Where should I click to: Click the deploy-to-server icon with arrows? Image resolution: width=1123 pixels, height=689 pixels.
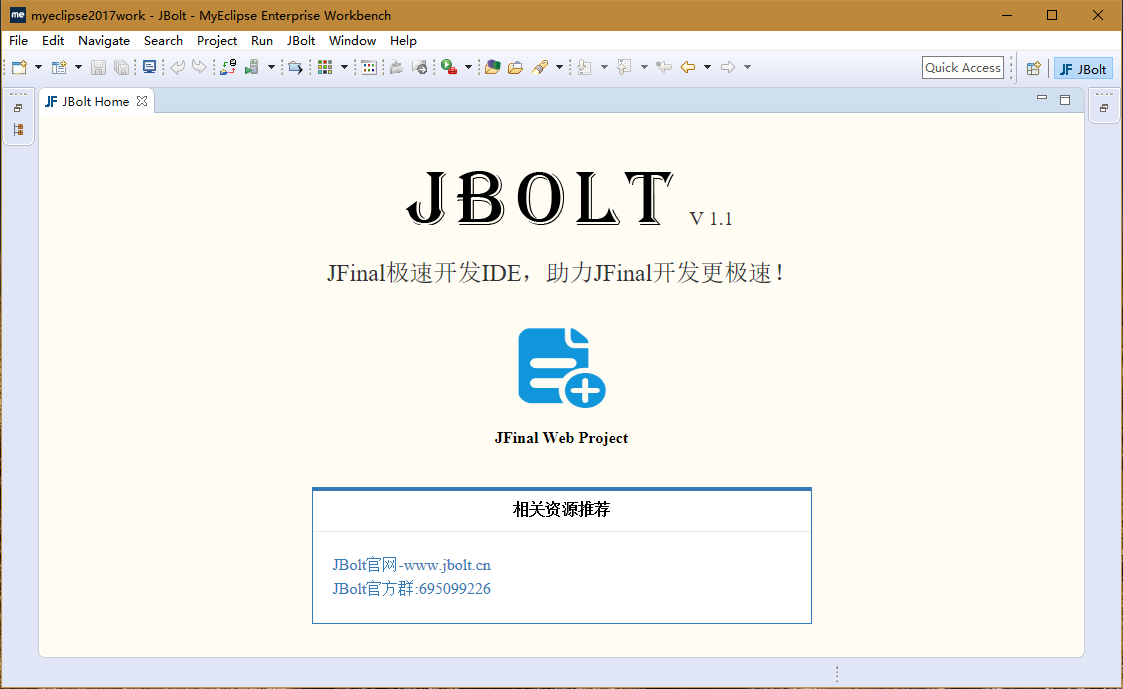tap(228, 67)
